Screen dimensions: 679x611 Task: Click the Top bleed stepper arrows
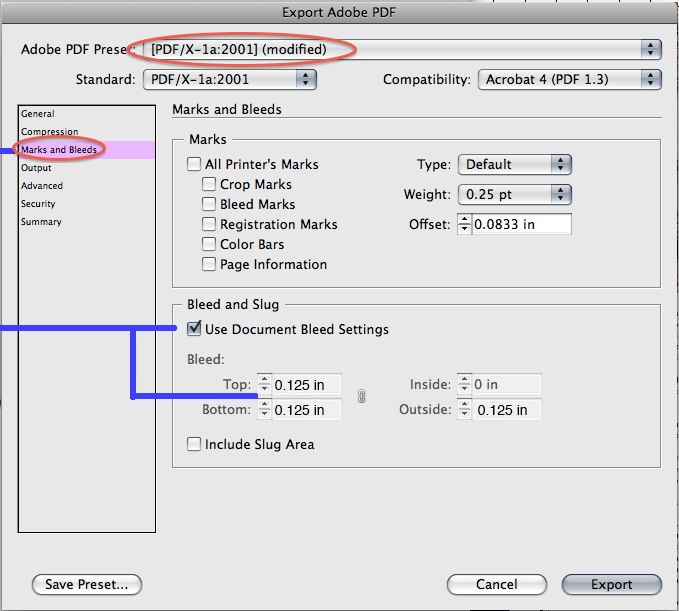(264, 385)
